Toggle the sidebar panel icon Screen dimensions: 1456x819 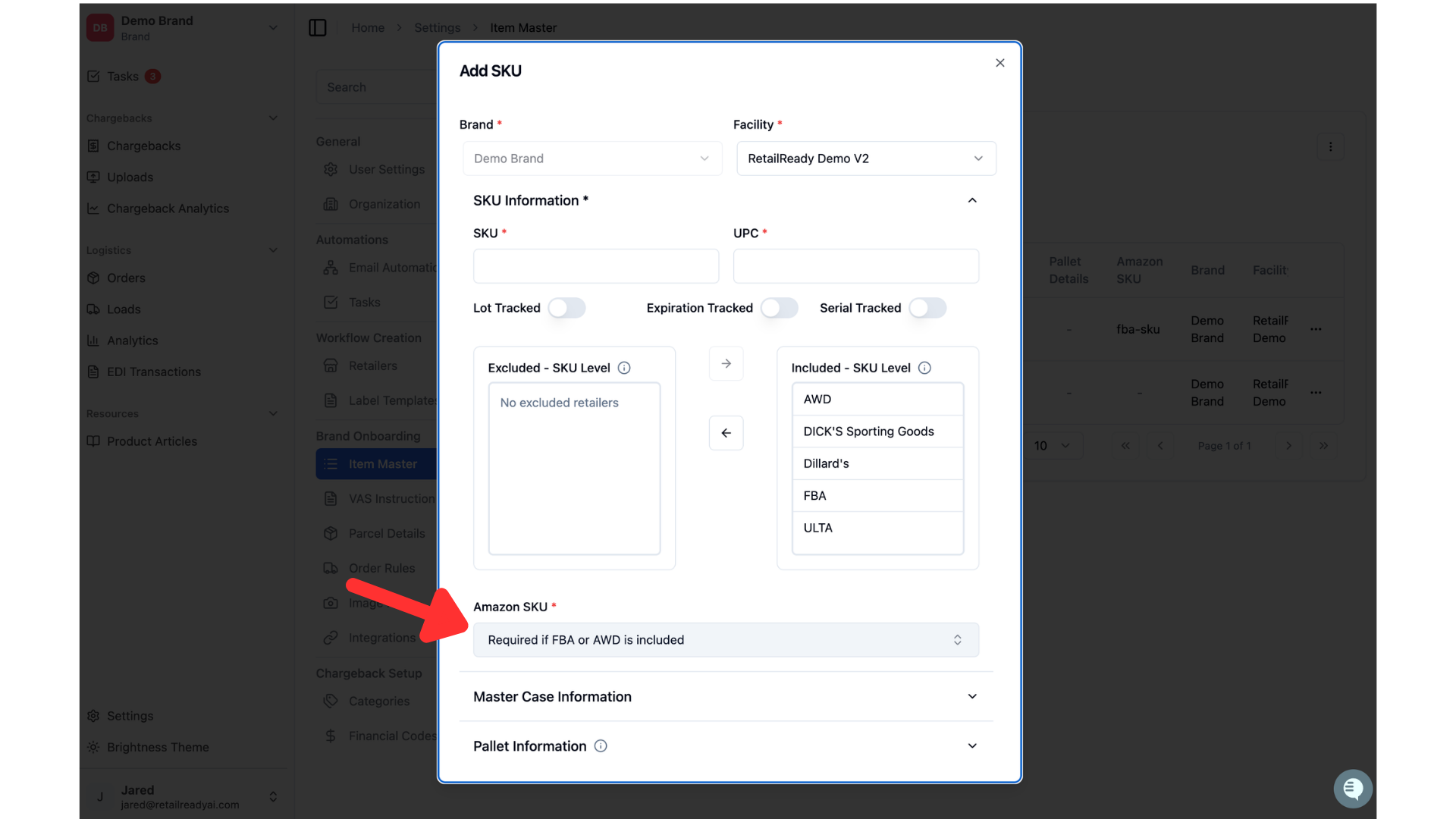pos(318,28)
